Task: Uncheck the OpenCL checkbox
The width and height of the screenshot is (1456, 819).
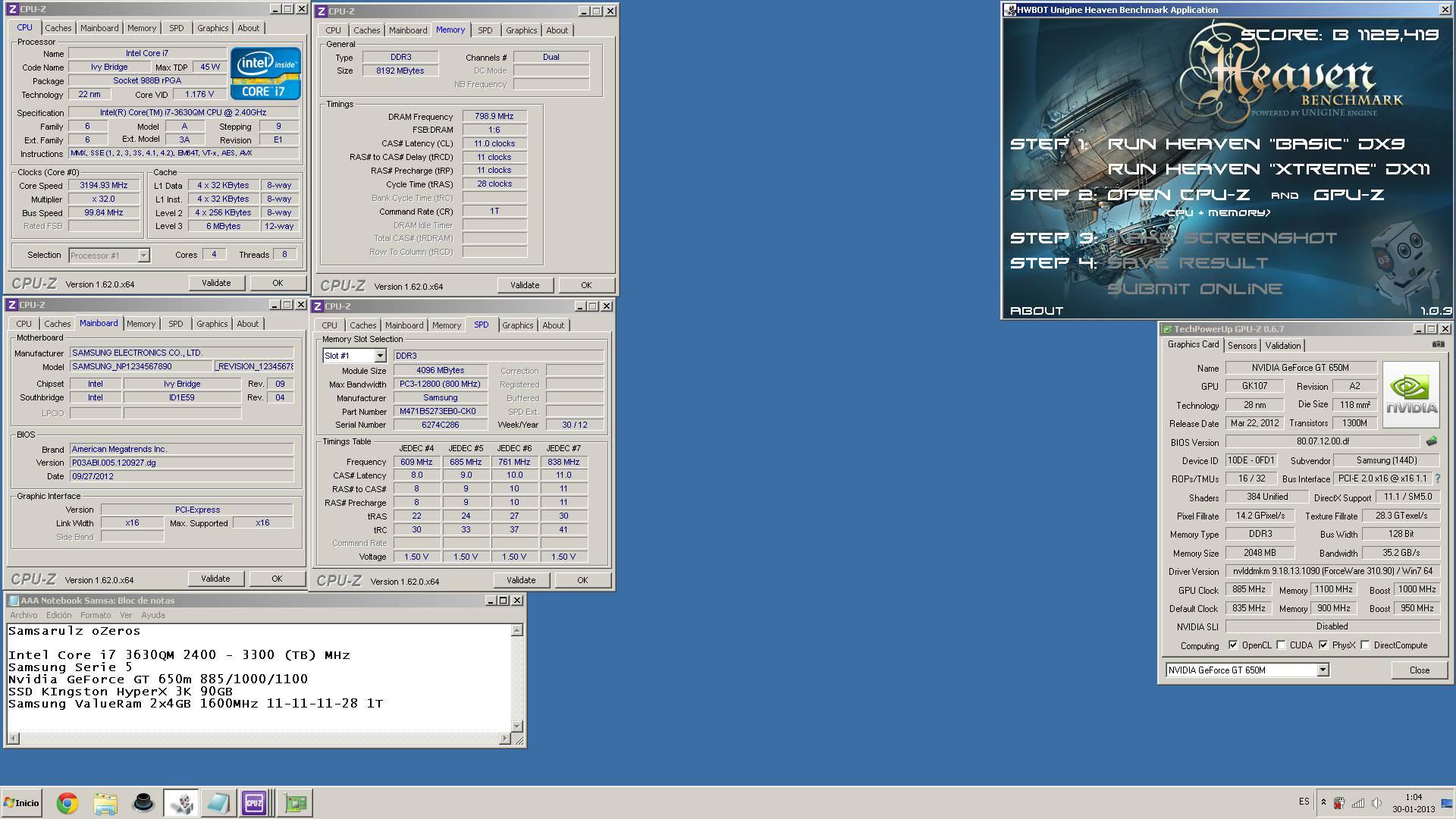Action: pyautogui.click(x=1233, y=645)
